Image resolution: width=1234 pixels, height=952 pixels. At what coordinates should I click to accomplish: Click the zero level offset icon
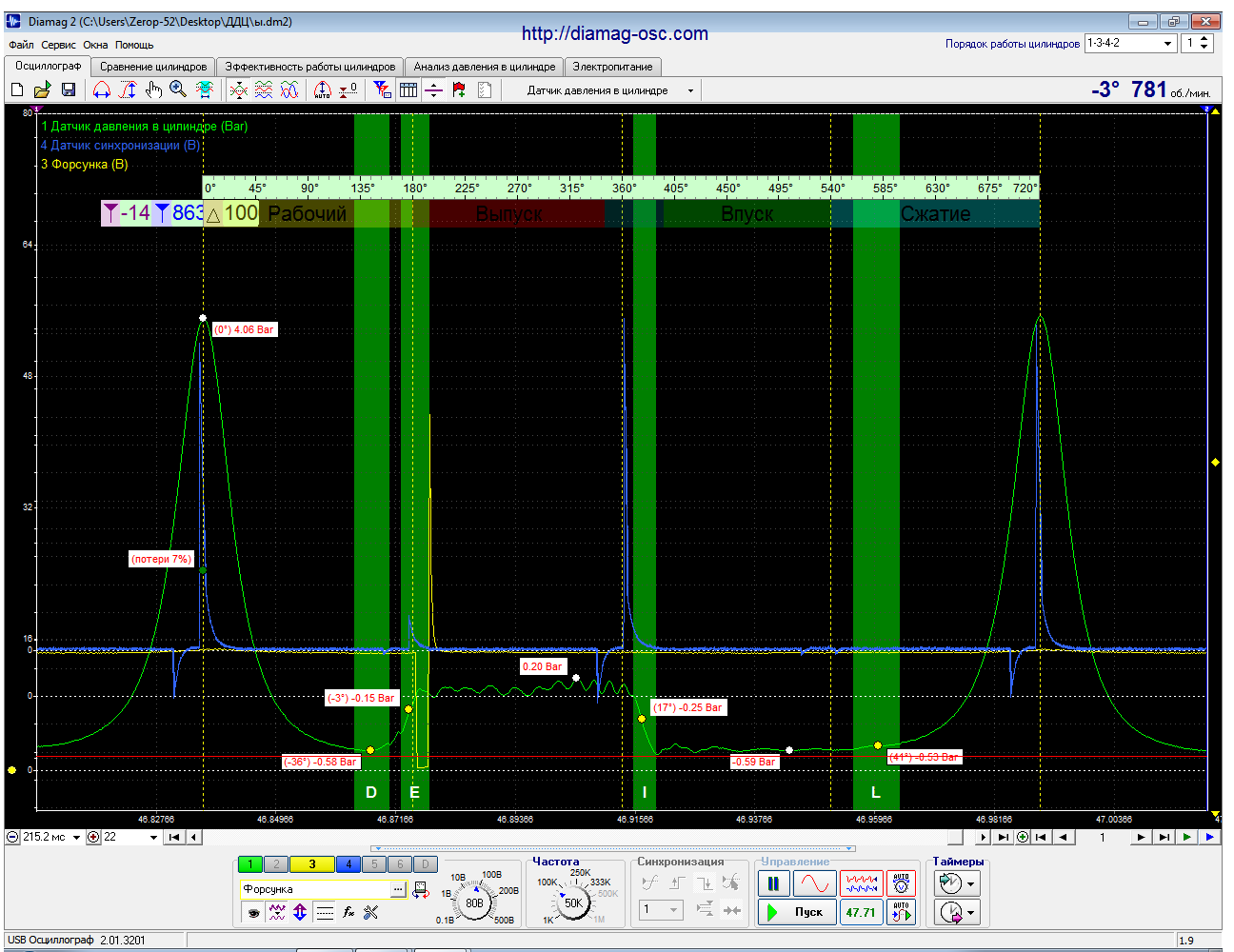click(x=348, y=89)
